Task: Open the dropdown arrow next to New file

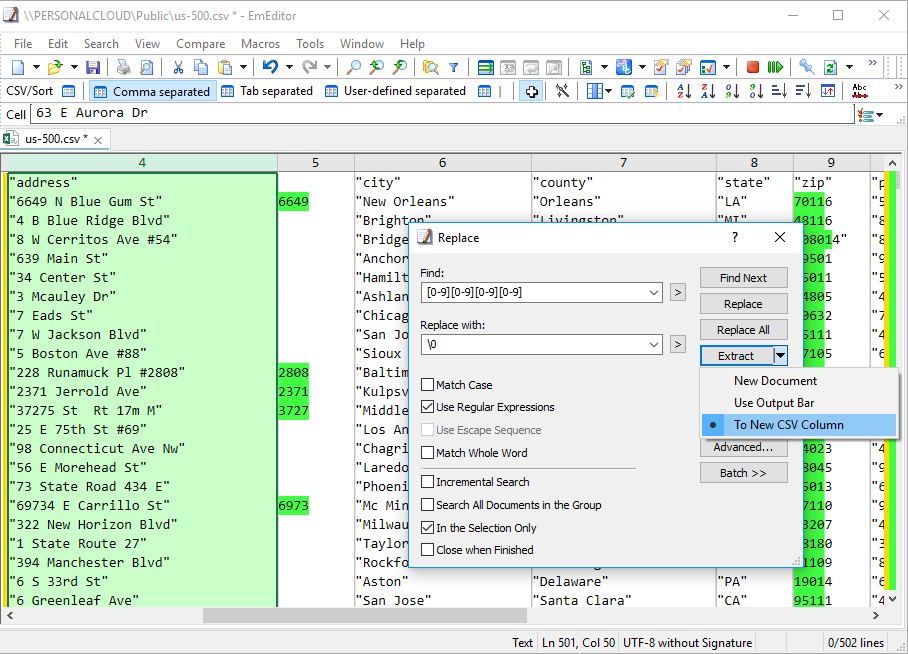Action: [35, 67]
